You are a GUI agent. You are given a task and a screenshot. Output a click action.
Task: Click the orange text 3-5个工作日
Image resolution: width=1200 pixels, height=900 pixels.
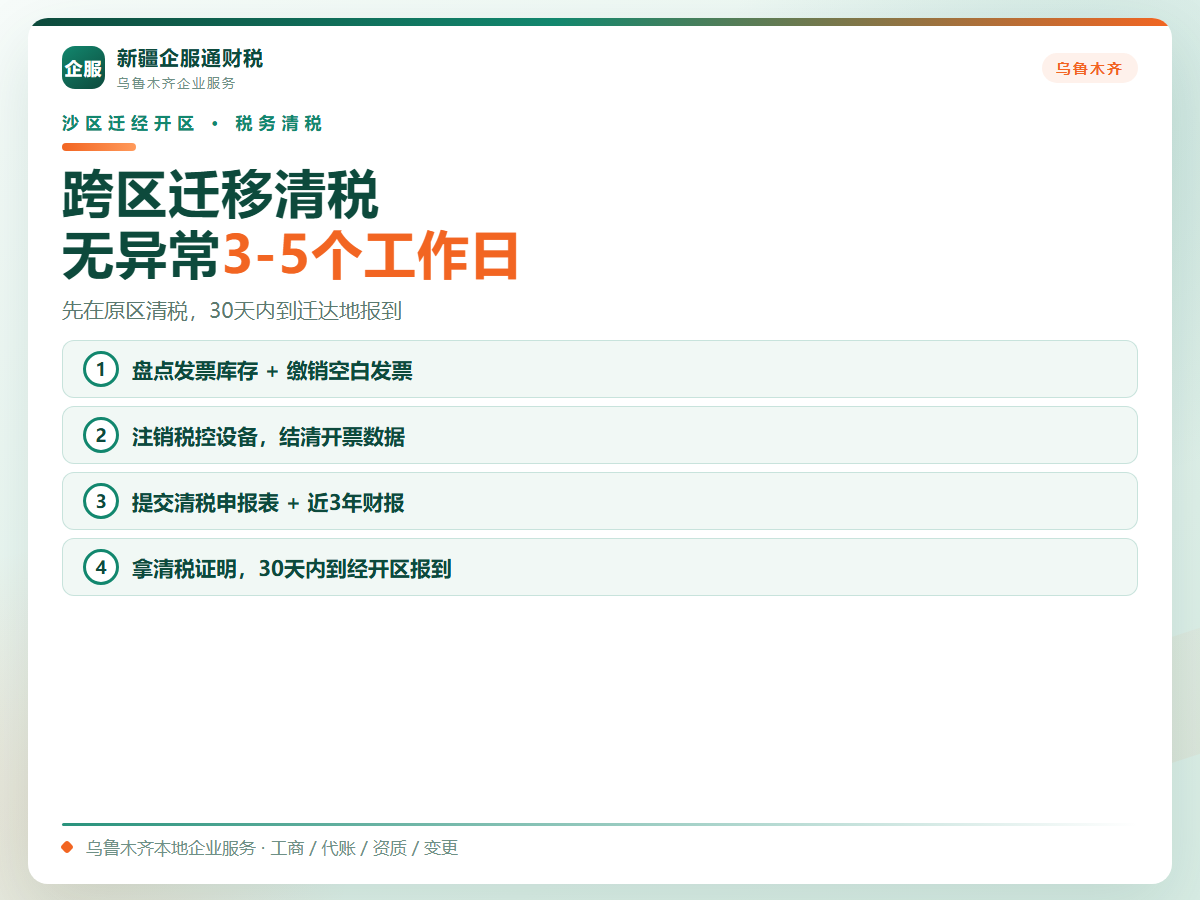(x=370, y=256)
